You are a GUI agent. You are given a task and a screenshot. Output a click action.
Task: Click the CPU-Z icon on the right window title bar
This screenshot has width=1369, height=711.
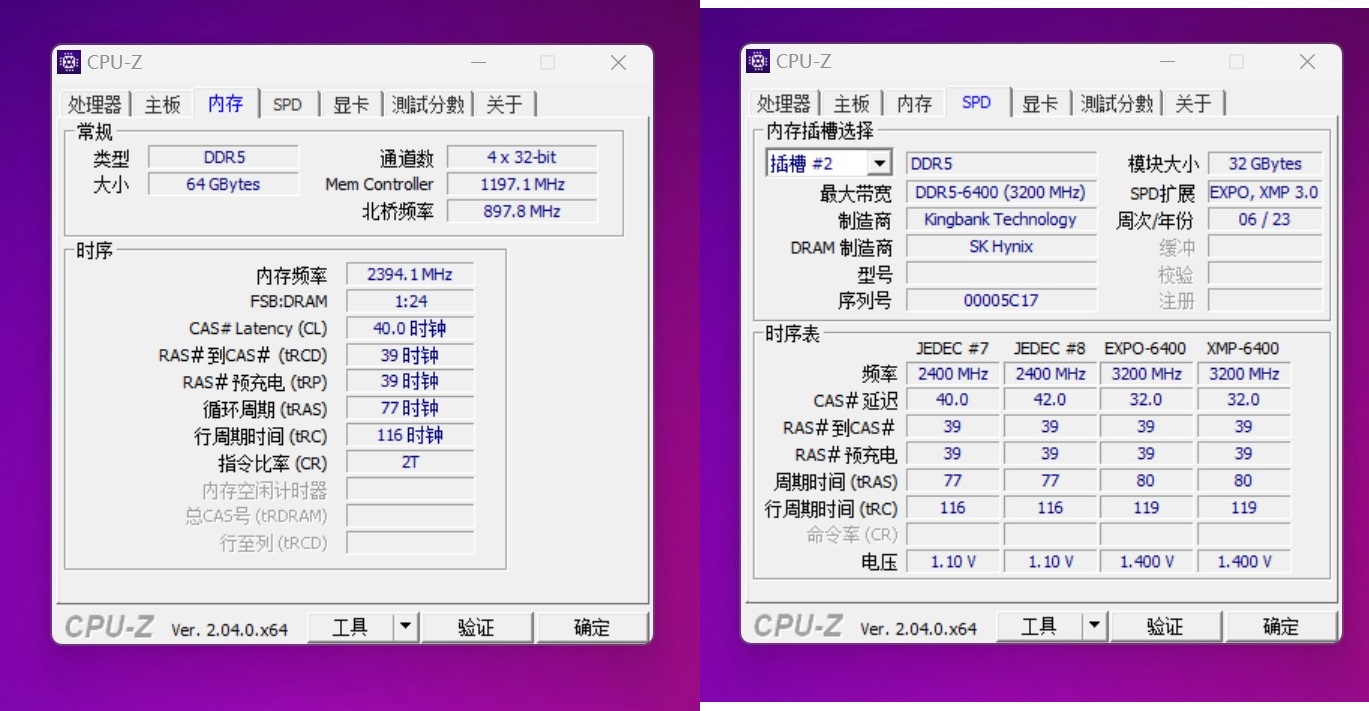757,62
